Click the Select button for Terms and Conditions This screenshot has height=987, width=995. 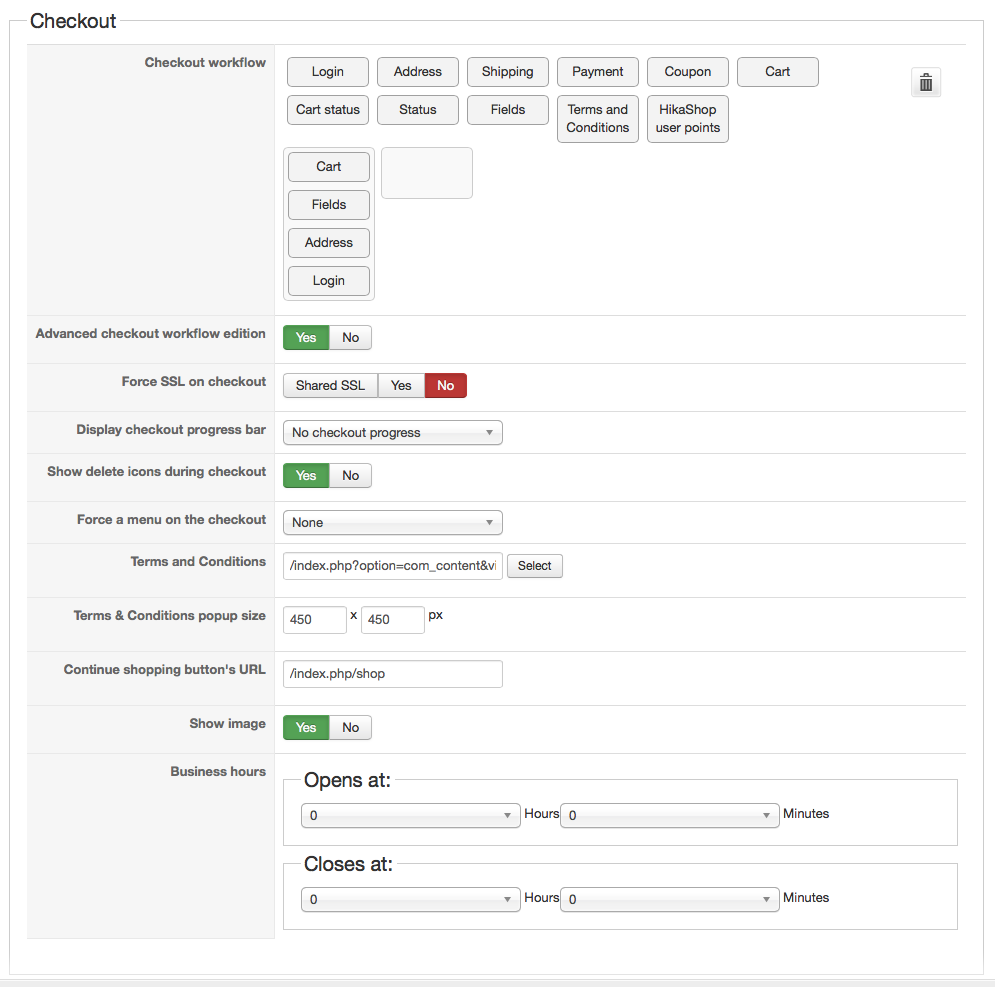click(534, 566)
